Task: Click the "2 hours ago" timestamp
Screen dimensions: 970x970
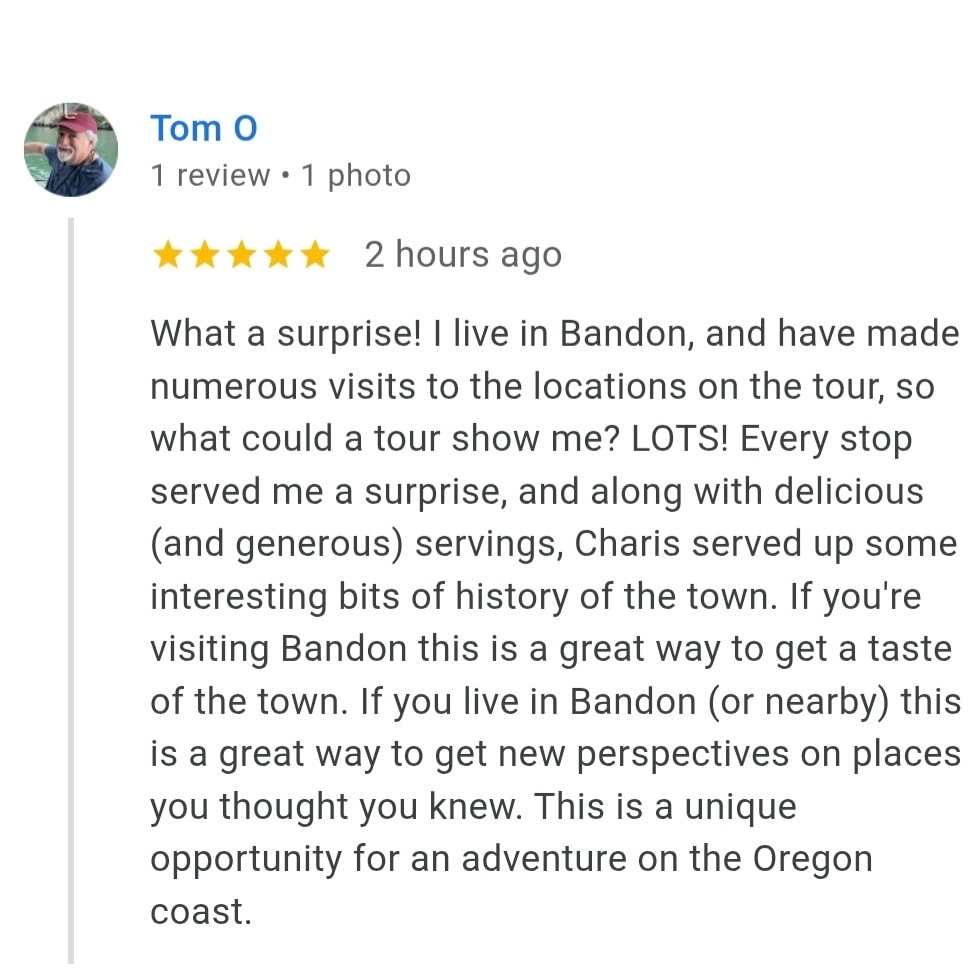Action: point(463,255)
